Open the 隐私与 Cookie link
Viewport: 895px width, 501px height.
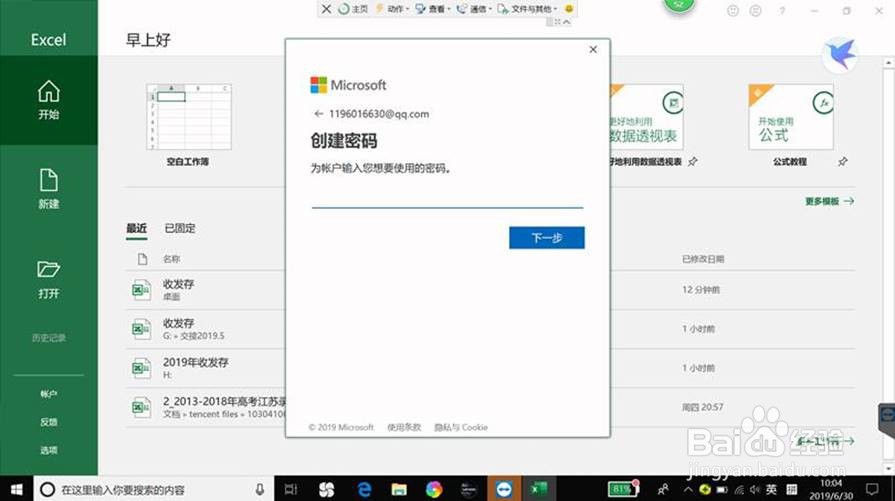461,427
